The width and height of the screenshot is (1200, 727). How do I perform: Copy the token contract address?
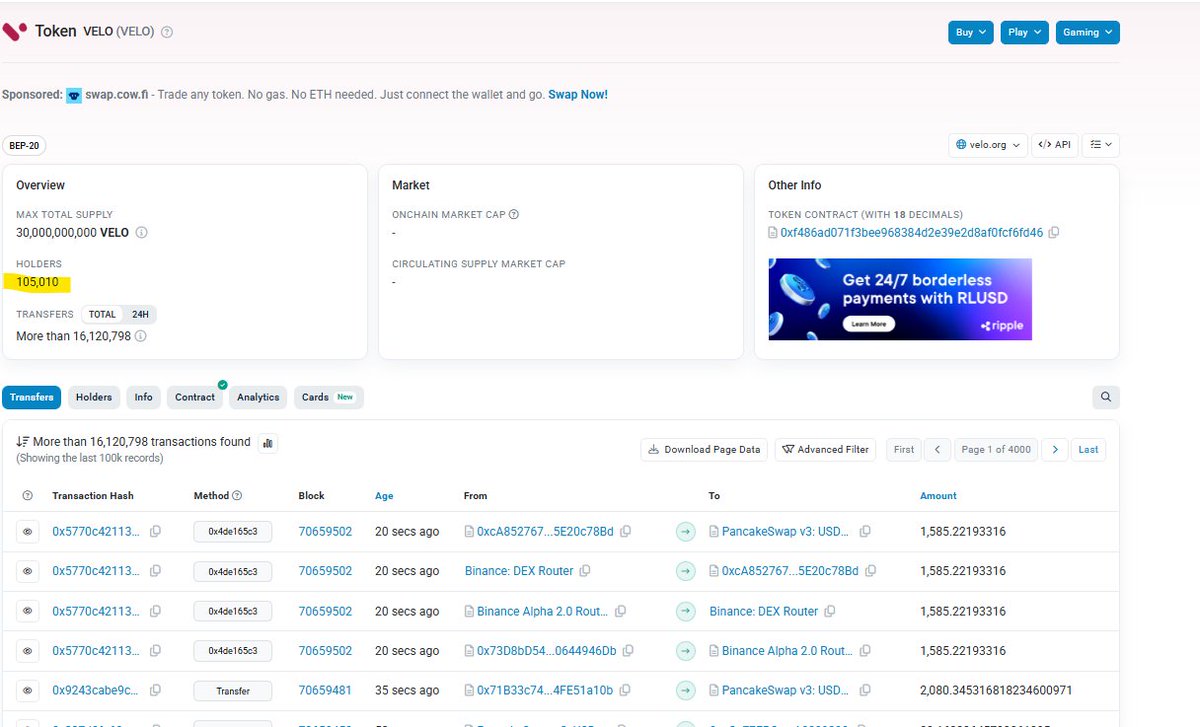(1054, 233)
